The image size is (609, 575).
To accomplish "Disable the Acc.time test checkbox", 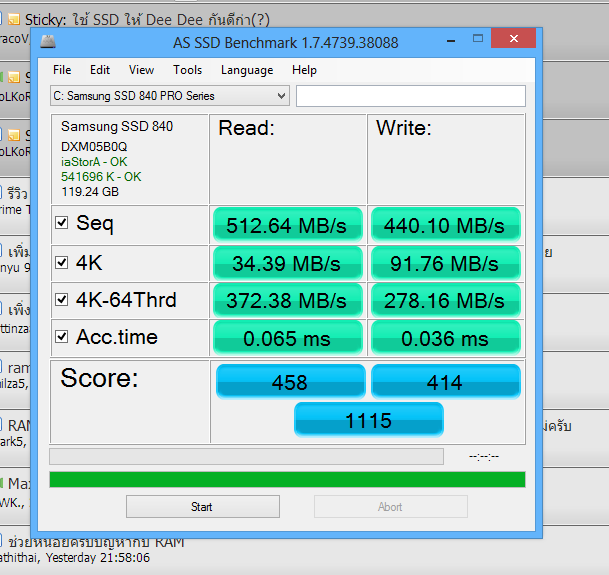I will 62,336.
